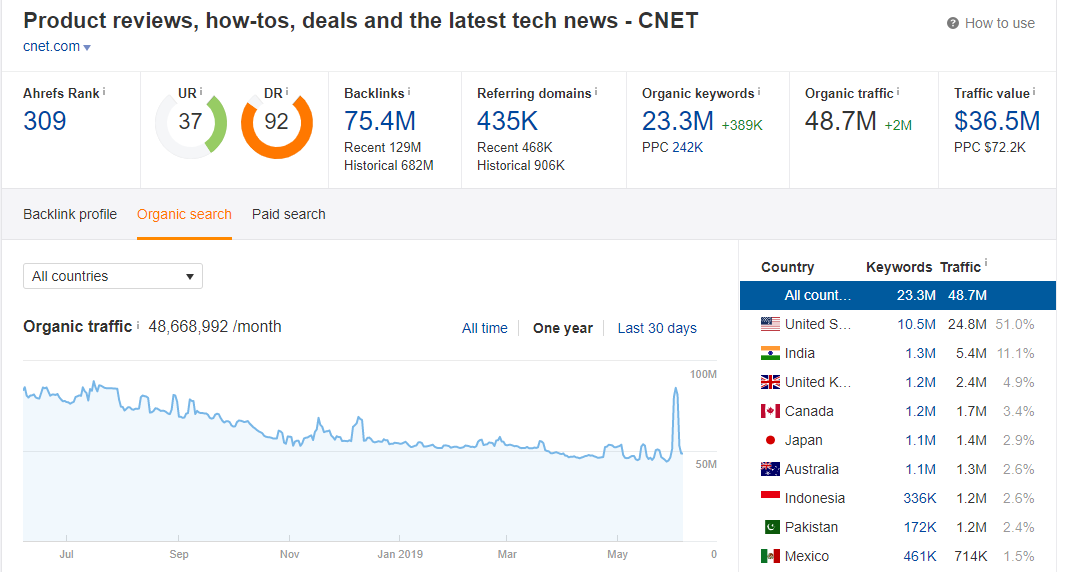Select the All time chart range

point(484,328)
